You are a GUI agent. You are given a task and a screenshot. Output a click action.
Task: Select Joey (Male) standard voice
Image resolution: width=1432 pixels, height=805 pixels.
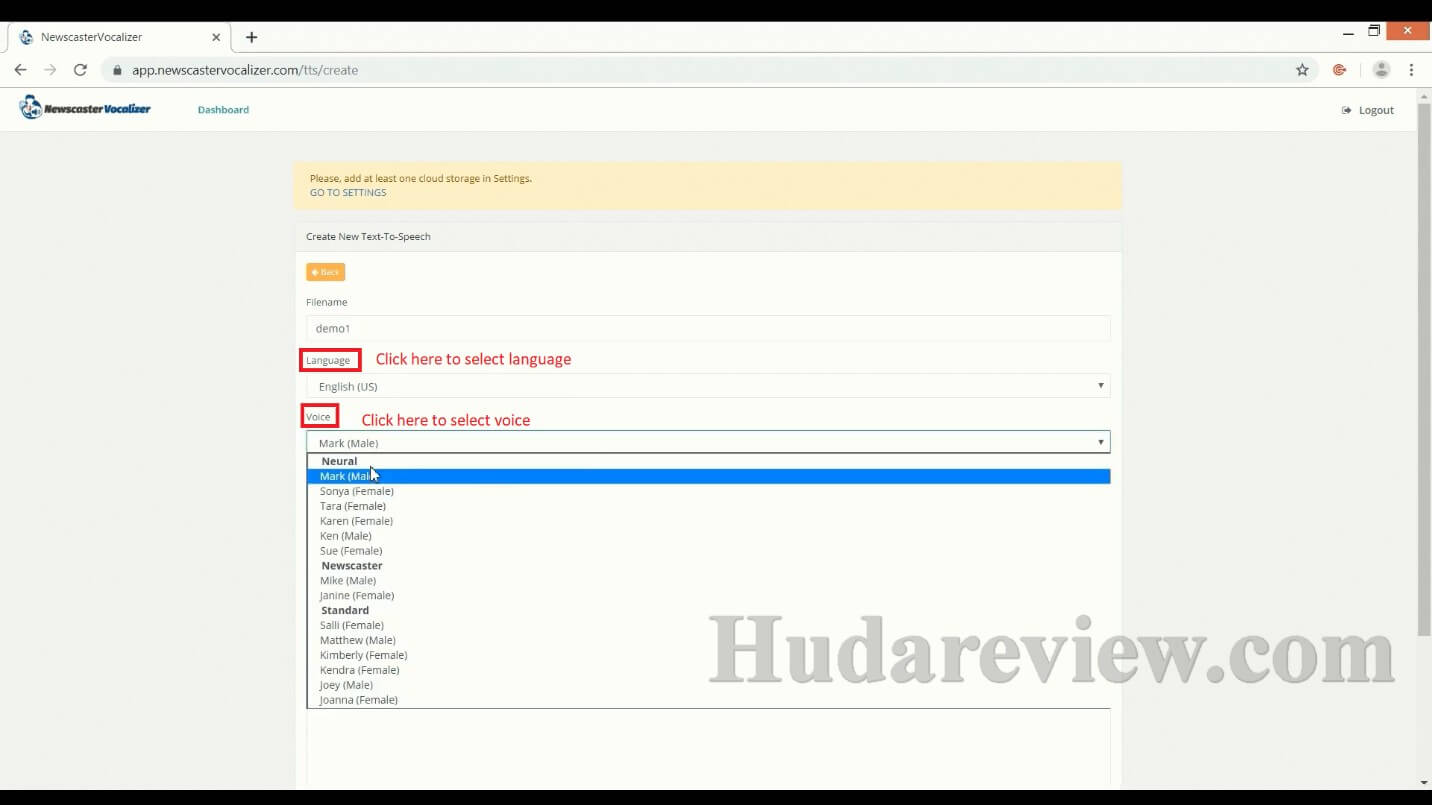709,685
